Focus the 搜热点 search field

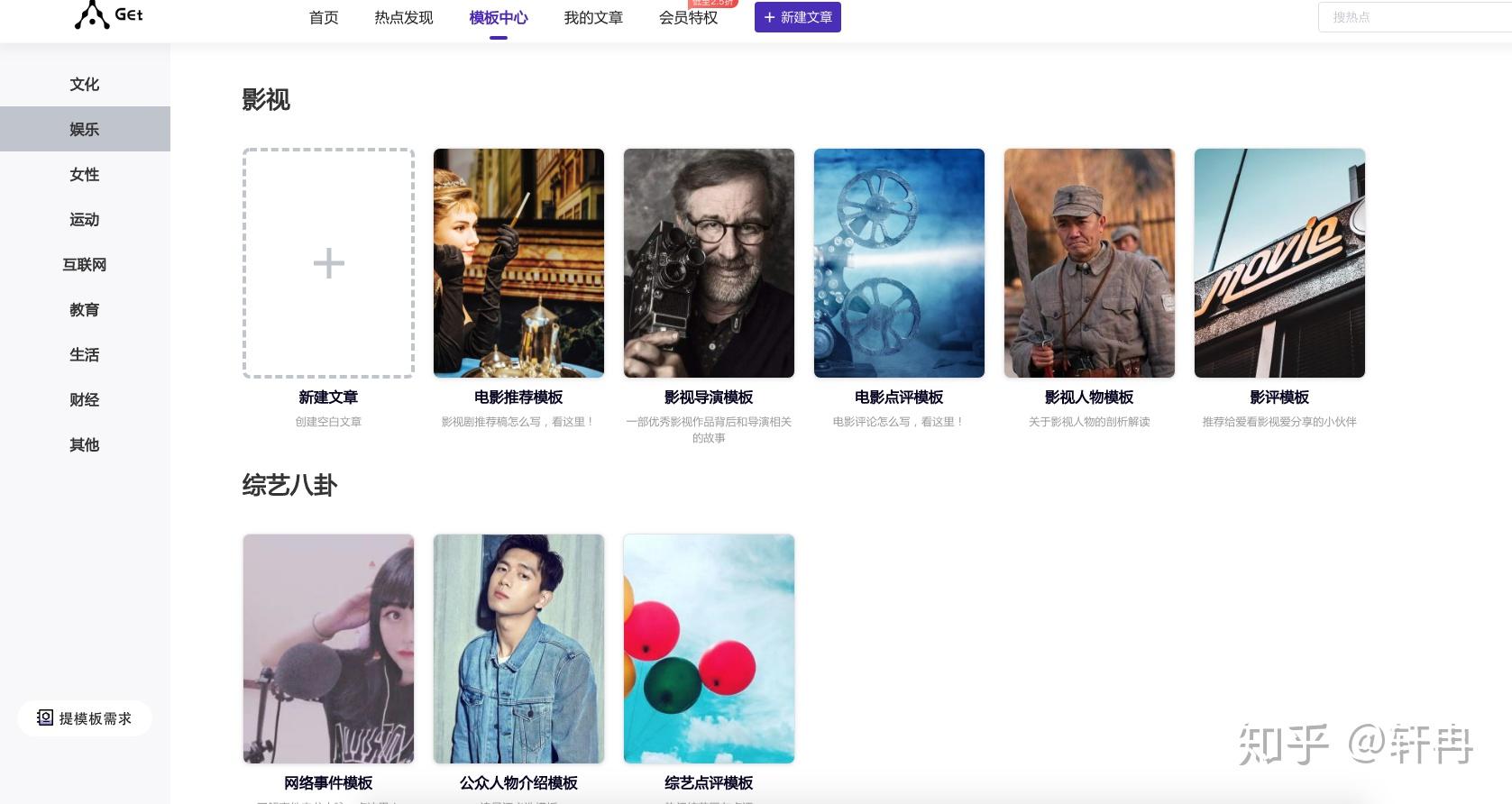coord(1415,17)
